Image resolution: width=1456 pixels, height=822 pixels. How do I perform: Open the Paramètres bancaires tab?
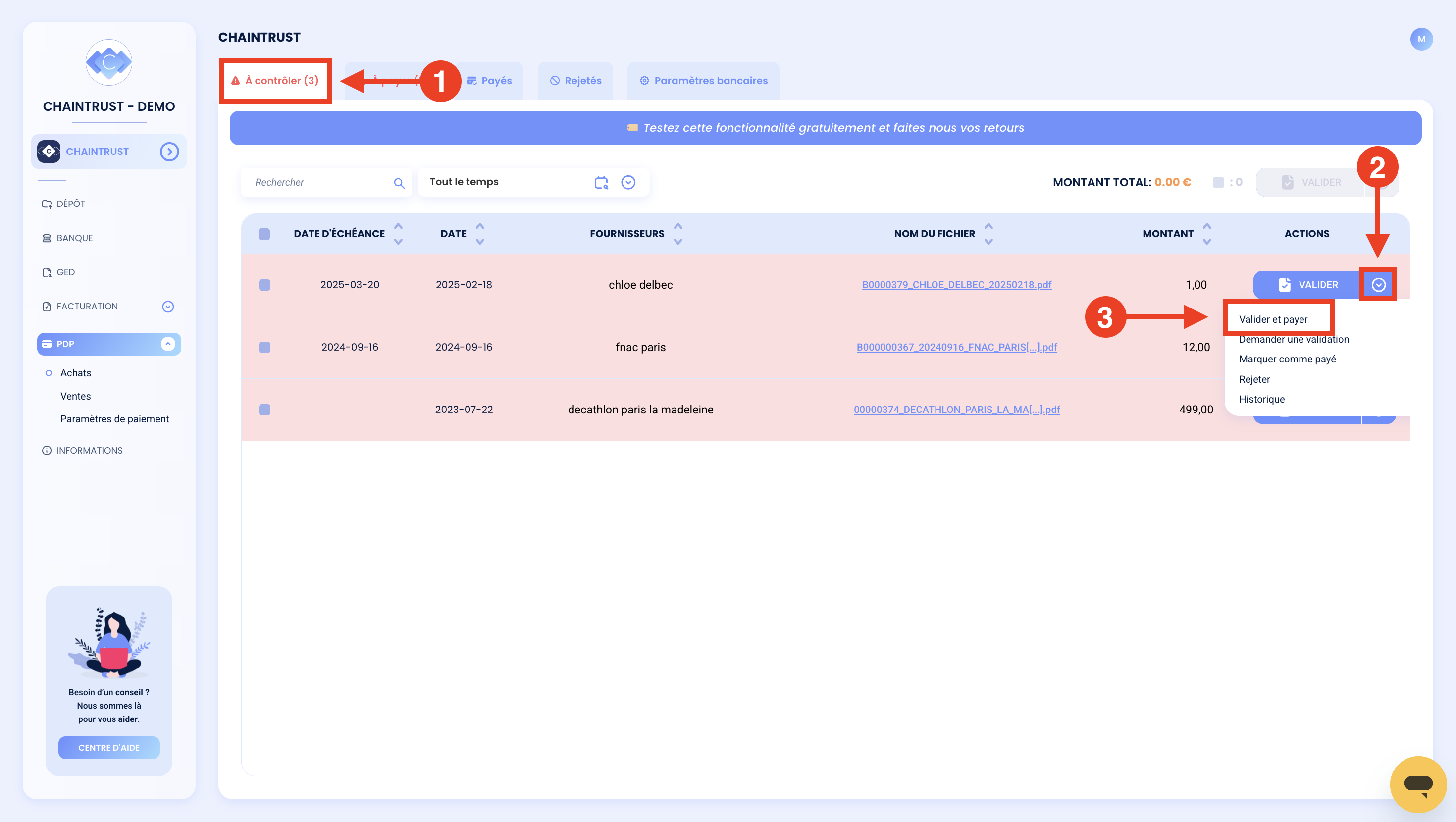[703, 80]
